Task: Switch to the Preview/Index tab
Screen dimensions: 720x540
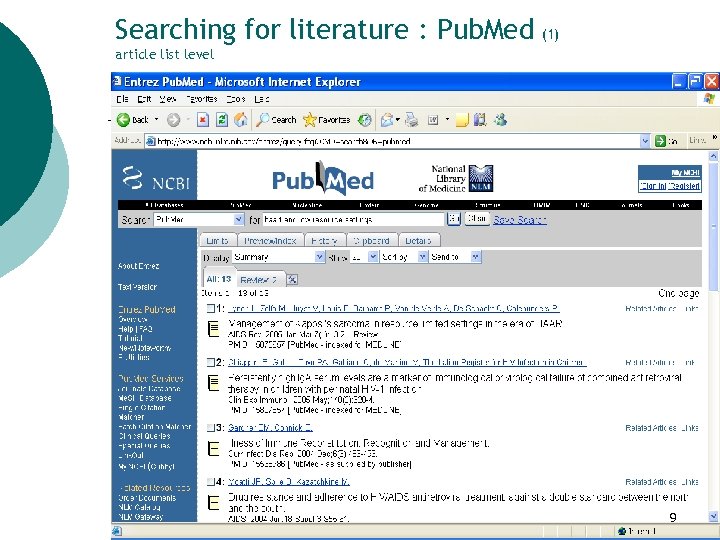Action: [270, 241]
